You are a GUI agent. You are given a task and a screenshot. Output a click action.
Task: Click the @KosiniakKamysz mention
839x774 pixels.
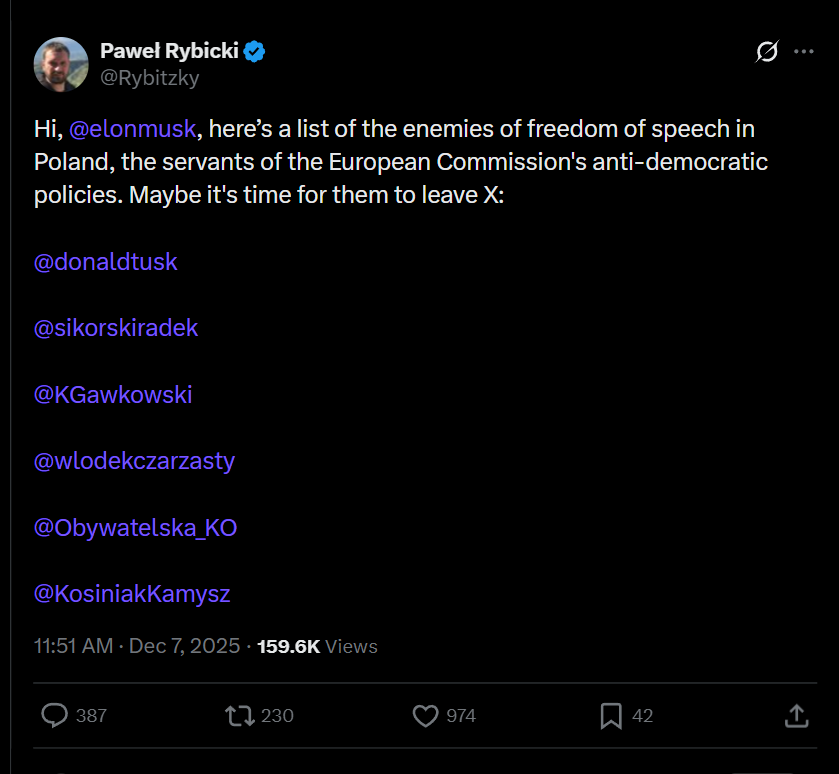132,594
